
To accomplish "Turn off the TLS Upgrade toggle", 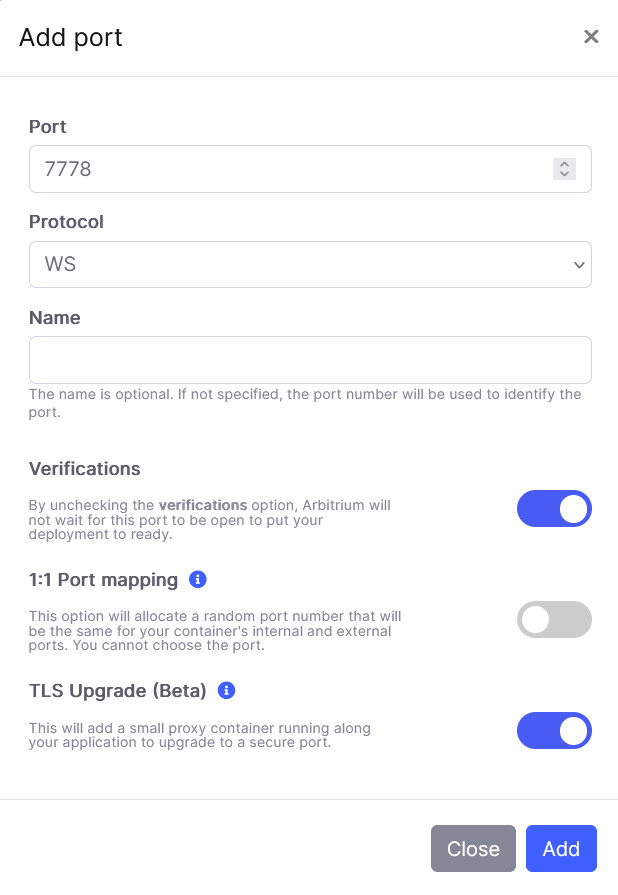I will (x=554, y=730).
